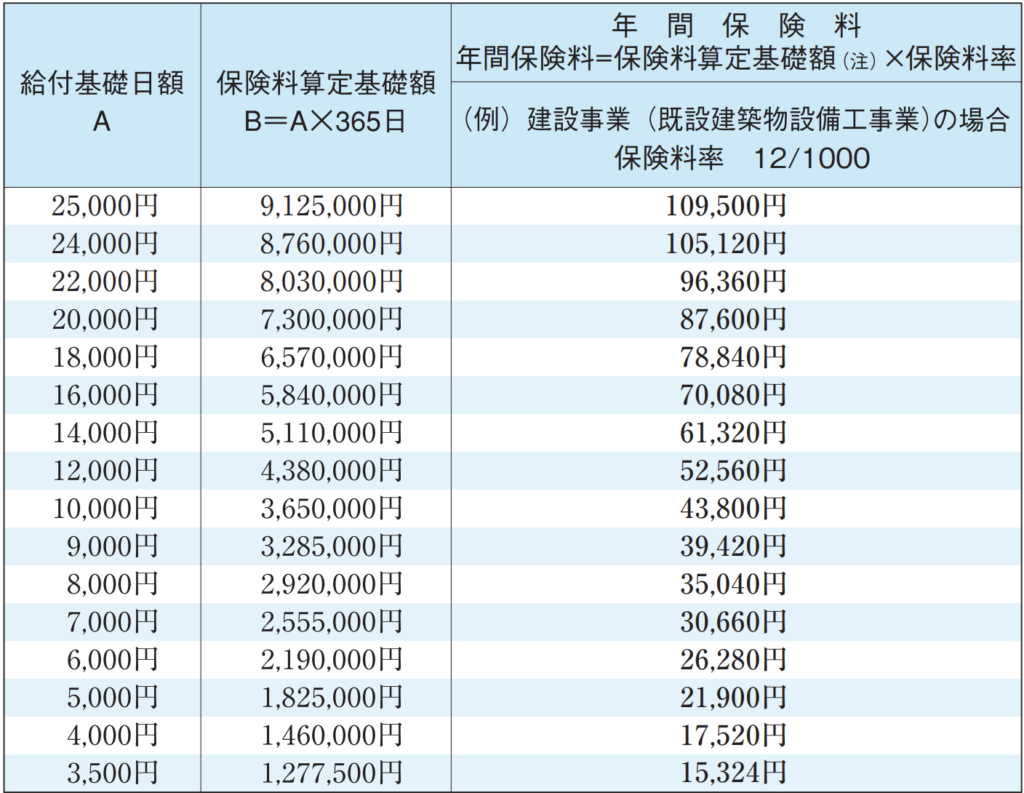Pick the 35,040円 annual premium value

pyautogui.click(x=733, y=585)
